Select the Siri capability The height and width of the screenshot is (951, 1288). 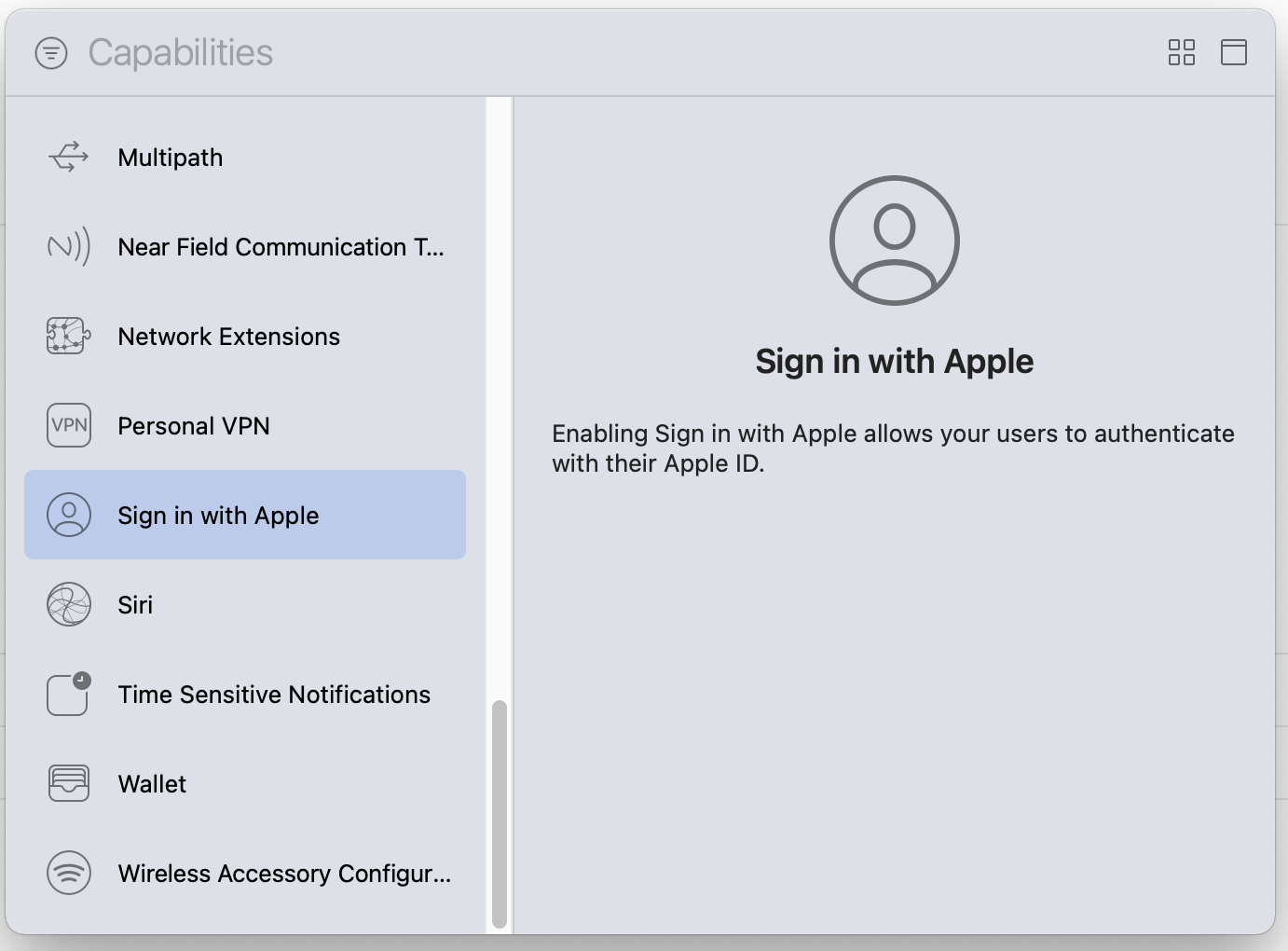(x=245, y=604)
